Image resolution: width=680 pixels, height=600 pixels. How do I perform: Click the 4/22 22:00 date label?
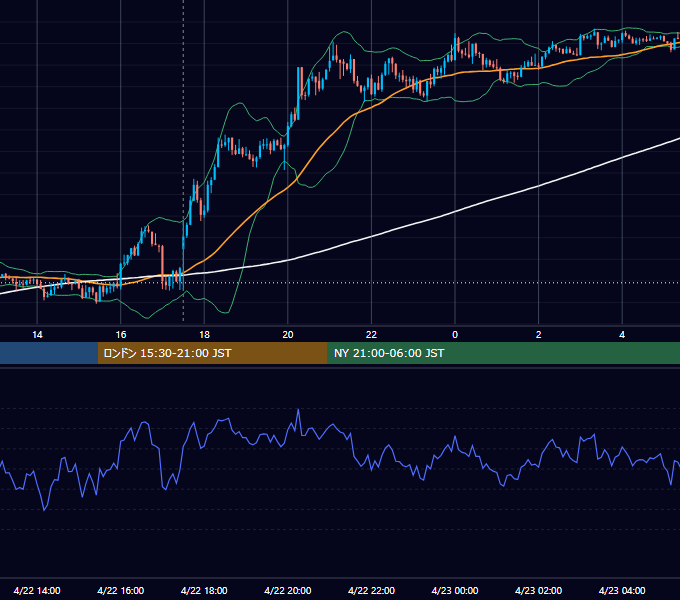(x=371, y=590)
